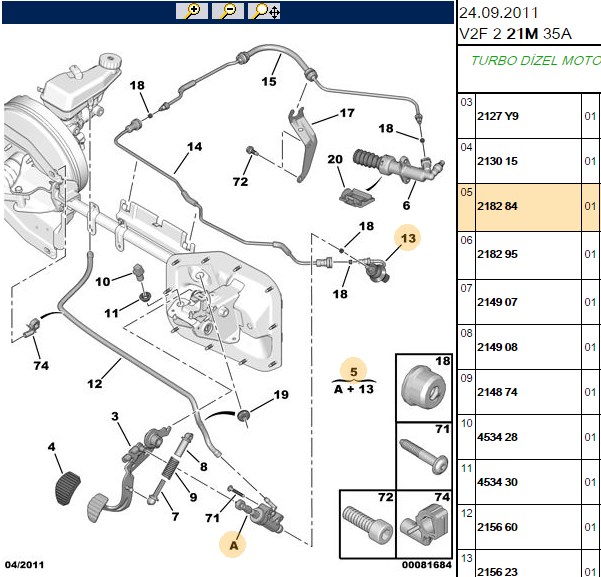Select part number 2148 74 in row 09
The image size is (601, 577).
[x=497, y=392]
